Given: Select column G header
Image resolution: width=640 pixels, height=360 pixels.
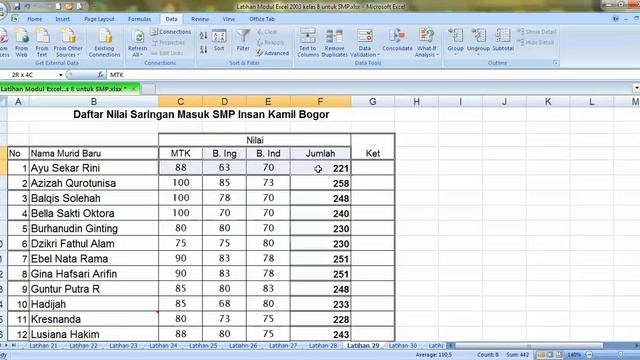Looking at the screenshot, I should pos(373,102).
